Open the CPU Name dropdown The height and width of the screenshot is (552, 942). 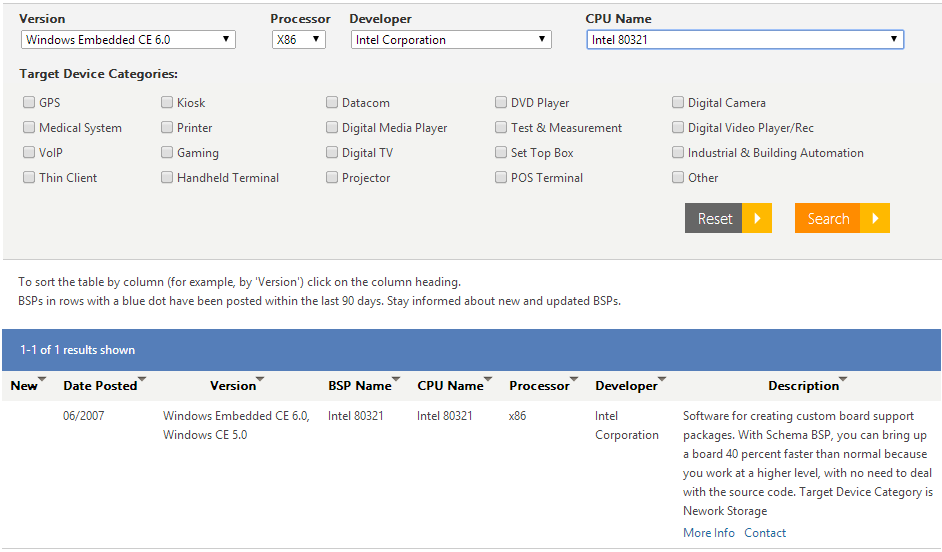(745, 40)
